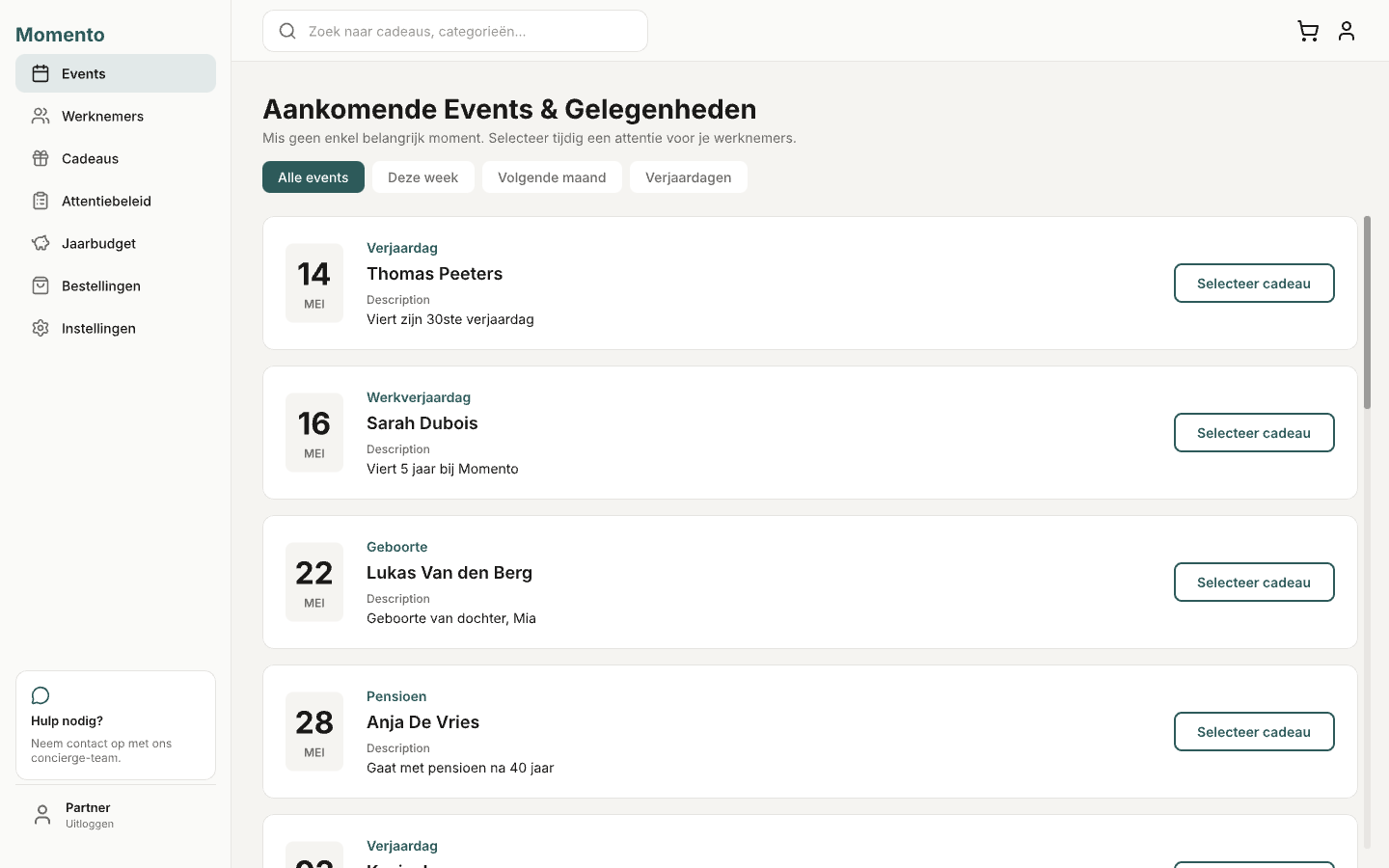Activate the Volgende maand filter

pyautogui.click(x=552, y=177)
